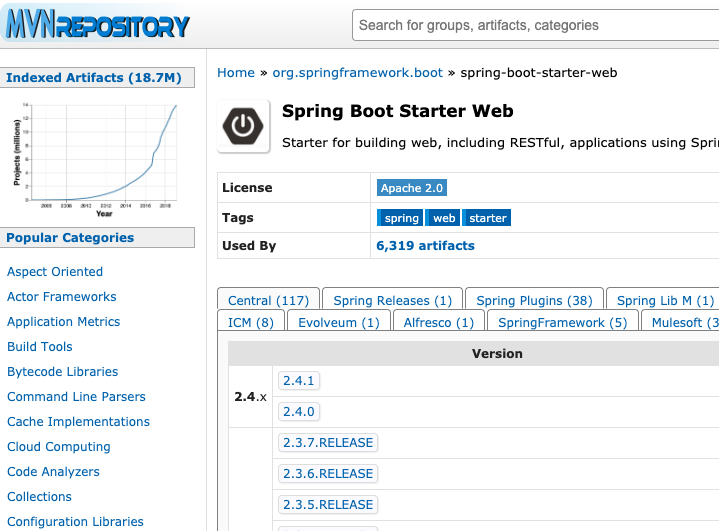Screen dimensions: 719x531
Task: Select the spring tag
Action: pos(401,218)
